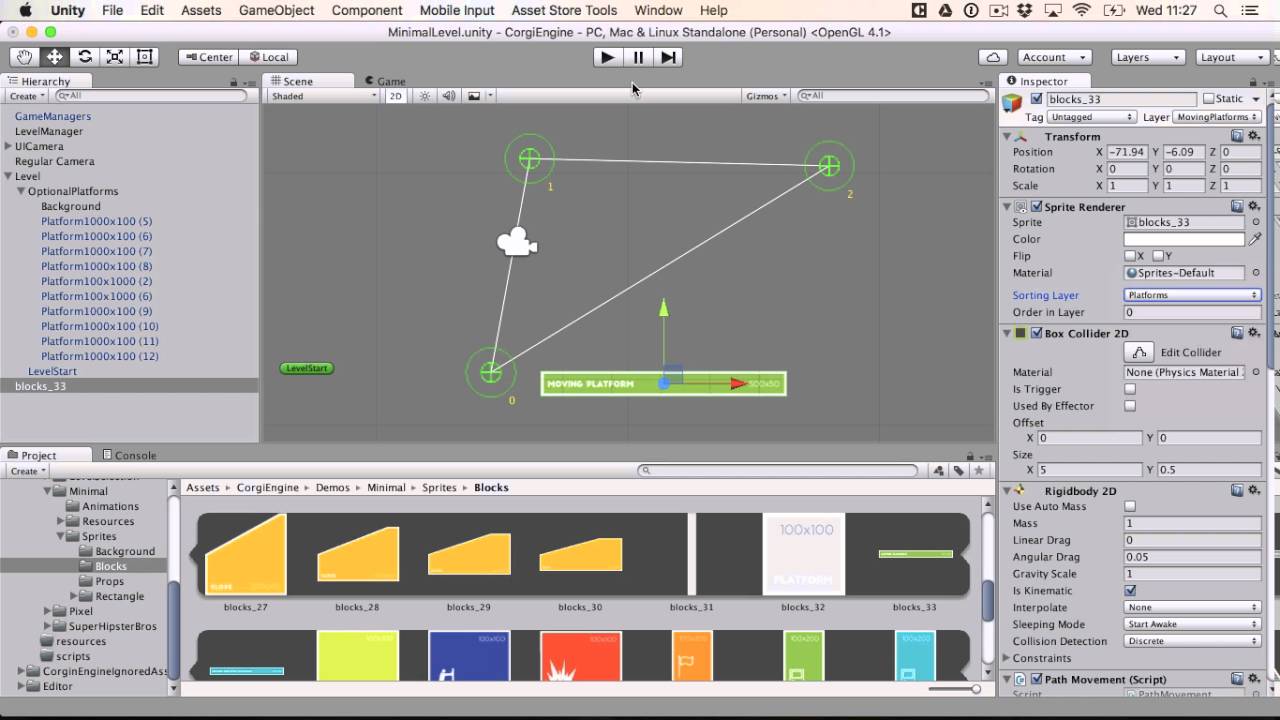Pick color with eyedropper icon
This screenshot has width=1280, height=720.
click(1255, 239)
